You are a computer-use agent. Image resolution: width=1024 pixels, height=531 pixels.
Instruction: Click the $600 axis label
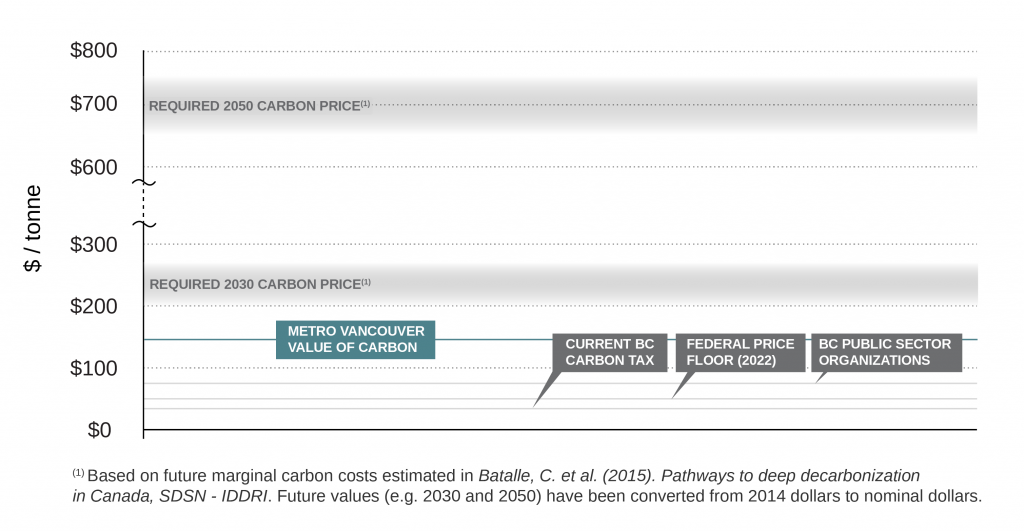pyautogui.click(x=94, y=167)
